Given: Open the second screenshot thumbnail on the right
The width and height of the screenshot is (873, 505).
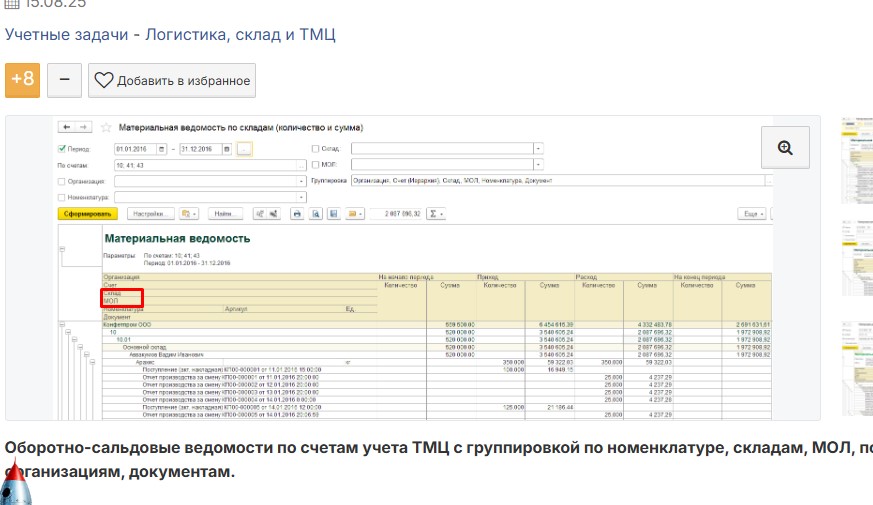Looking at the screenshot, I should pos(857,258).
